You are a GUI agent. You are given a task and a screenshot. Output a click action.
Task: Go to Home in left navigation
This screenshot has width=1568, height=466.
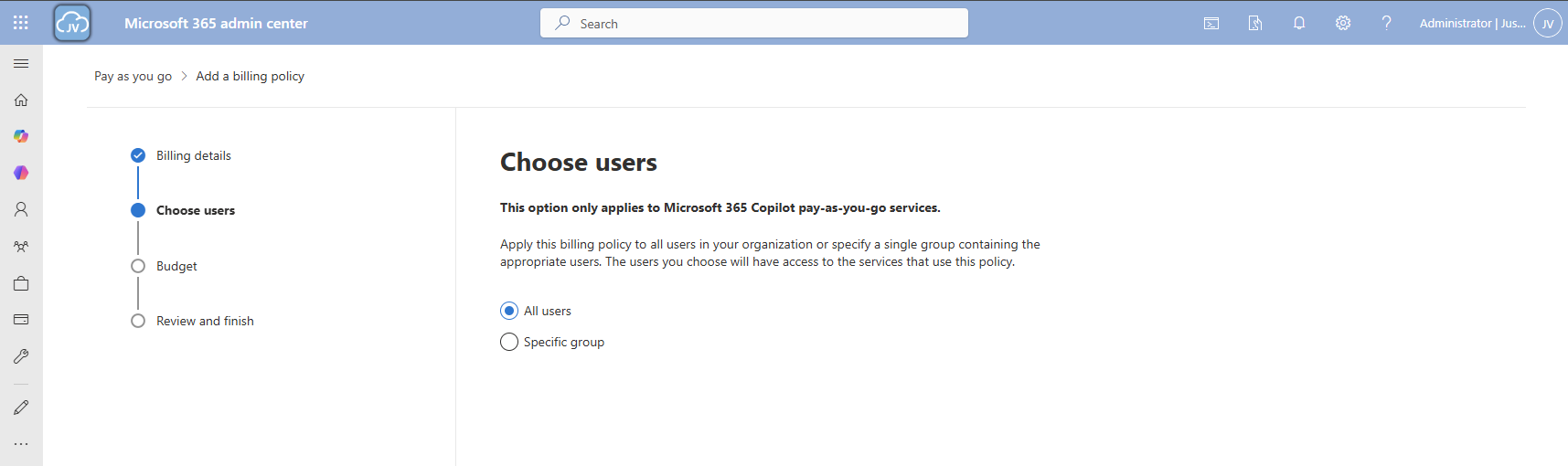[21, 100]
